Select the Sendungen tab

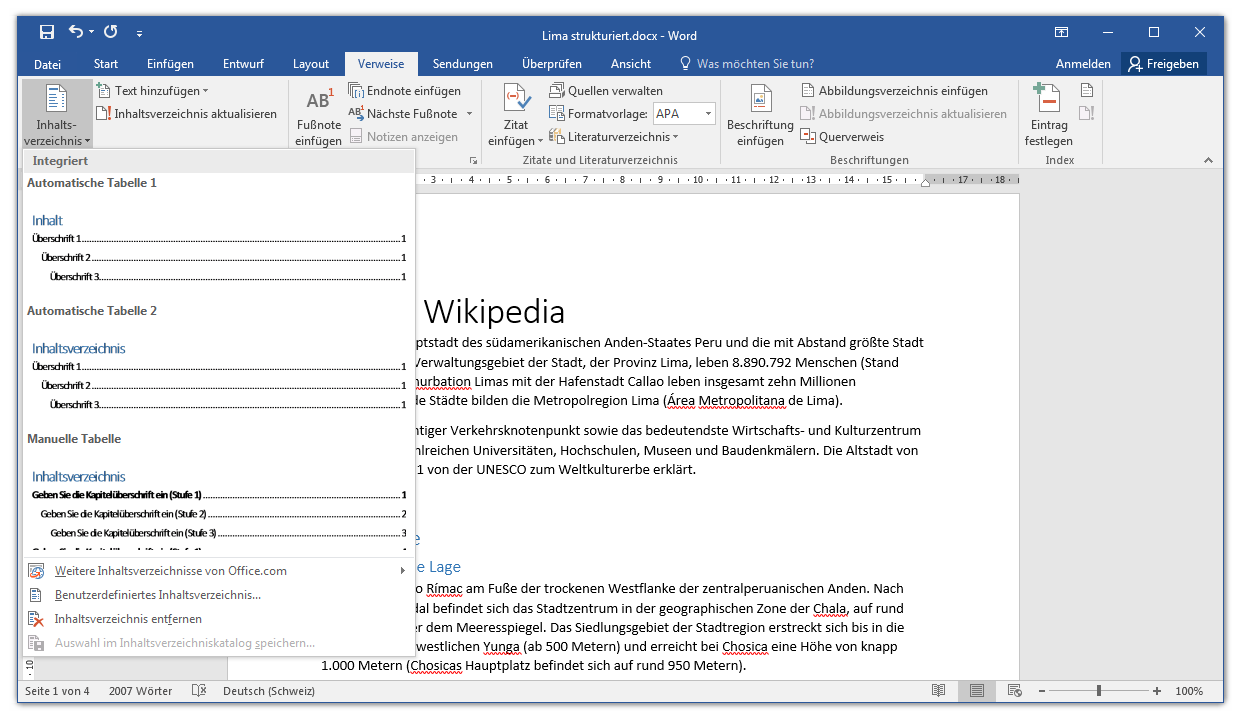point(463,64)
